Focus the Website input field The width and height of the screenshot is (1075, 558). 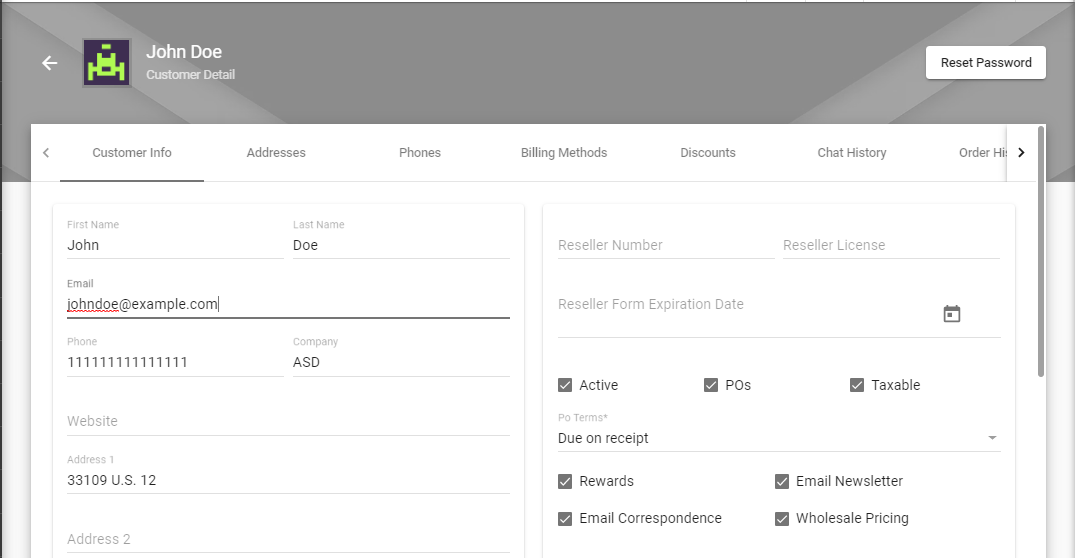tap(288, 421)
